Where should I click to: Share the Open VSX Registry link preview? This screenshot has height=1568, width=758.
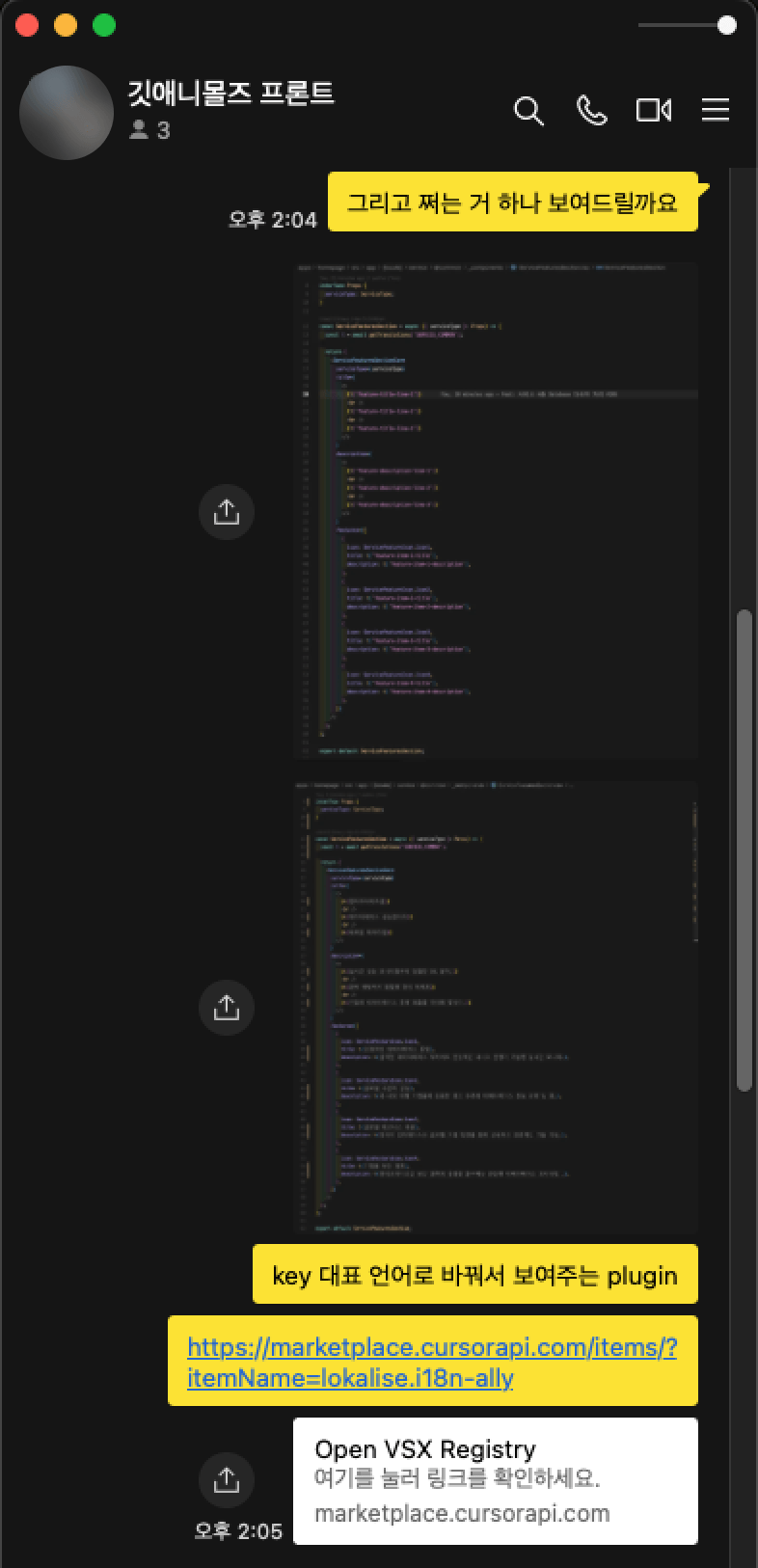click(226, 1479)
